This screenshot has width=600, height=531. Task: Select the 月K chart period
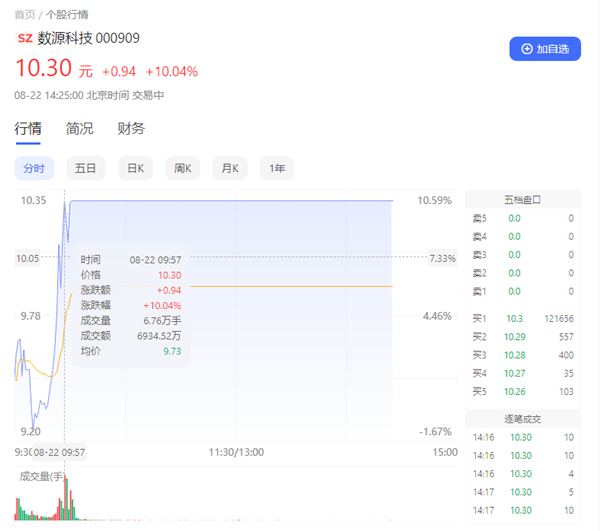tap(230, 168)
